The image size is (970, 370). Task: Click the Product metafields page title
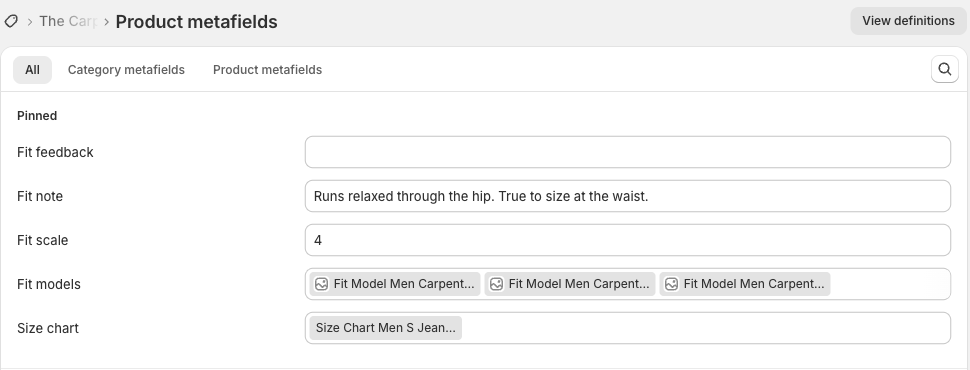(x=196, y=22)
